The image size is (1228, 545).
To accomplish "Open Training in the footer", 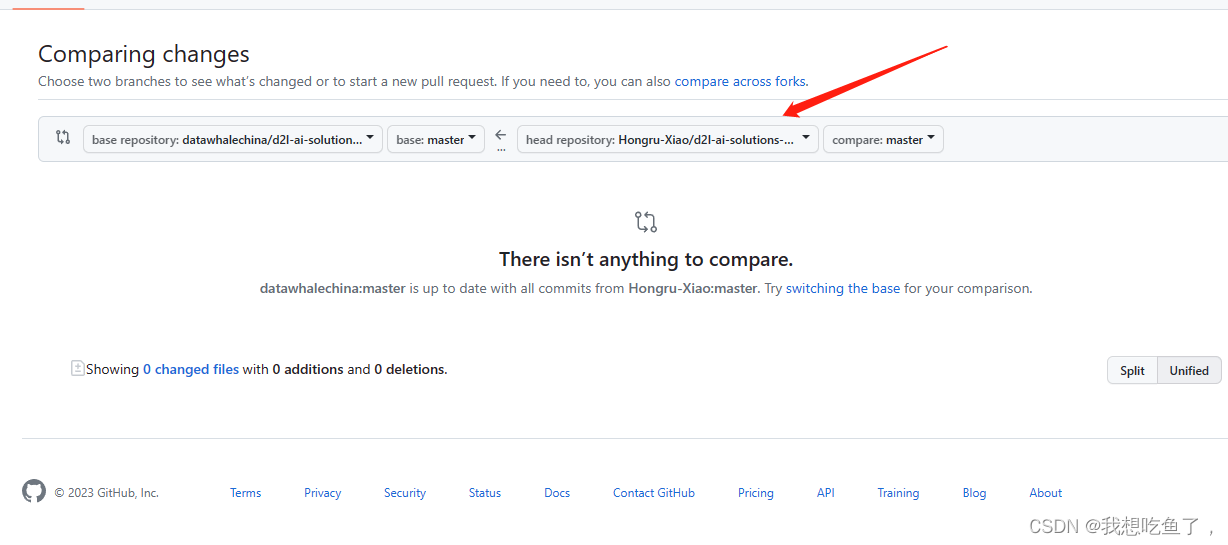I will click(898, 493).
